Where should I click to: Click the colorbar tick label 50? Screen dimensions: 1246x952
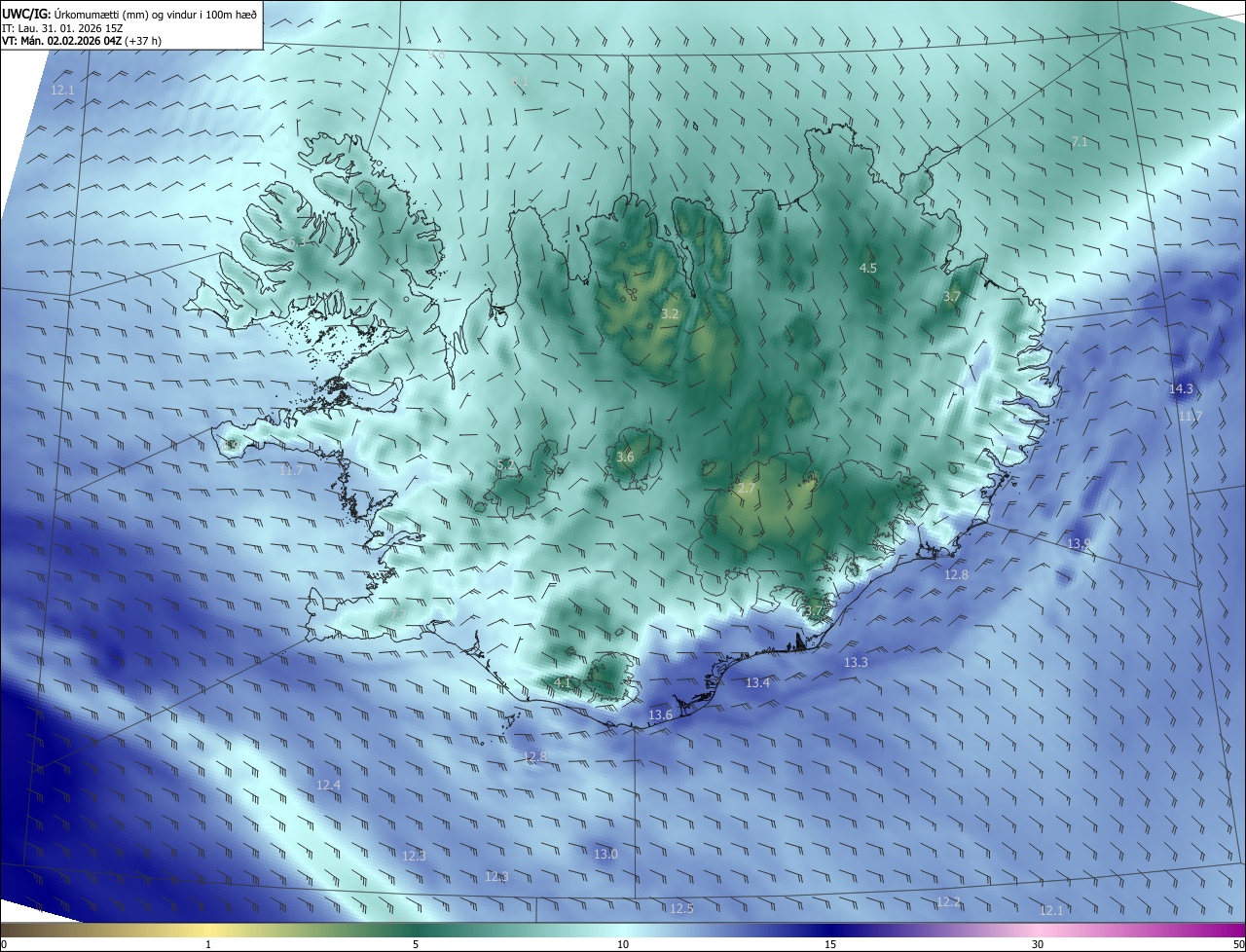[1239, 945]
